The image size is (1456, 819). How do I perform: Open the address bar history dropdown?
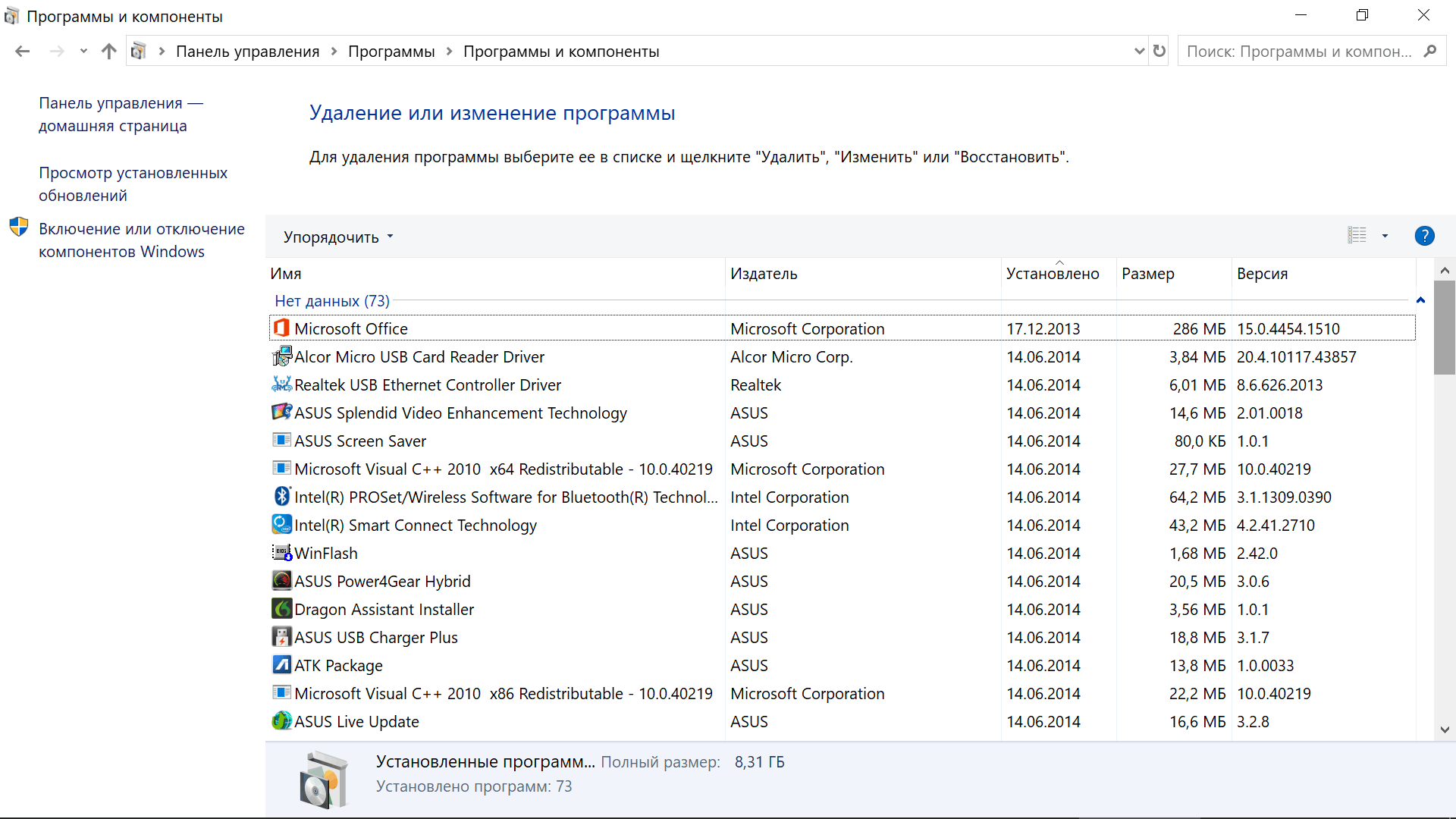coord(1139,51)
